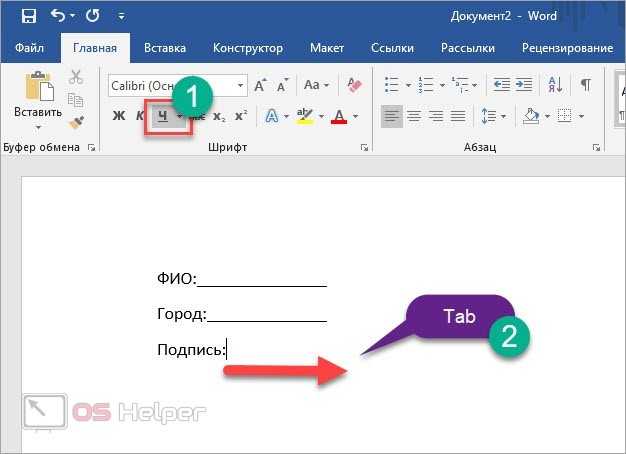The width and height of the screenshot is (626, 454).
Task: Increase paragraph indent
Action: tap(524, 85)
